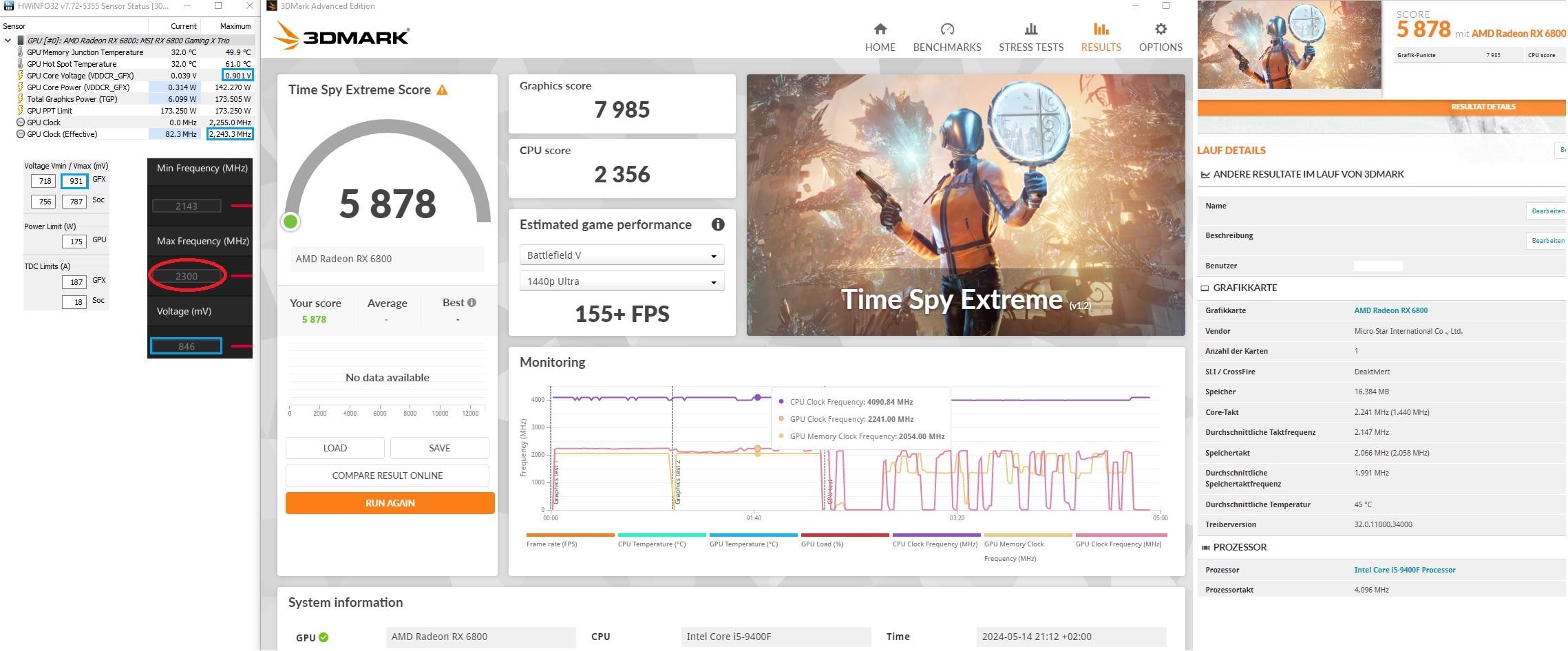Click the Min Frequency 2143 value field
Viewport: 1568px width, 651px height.
[187, 206]
